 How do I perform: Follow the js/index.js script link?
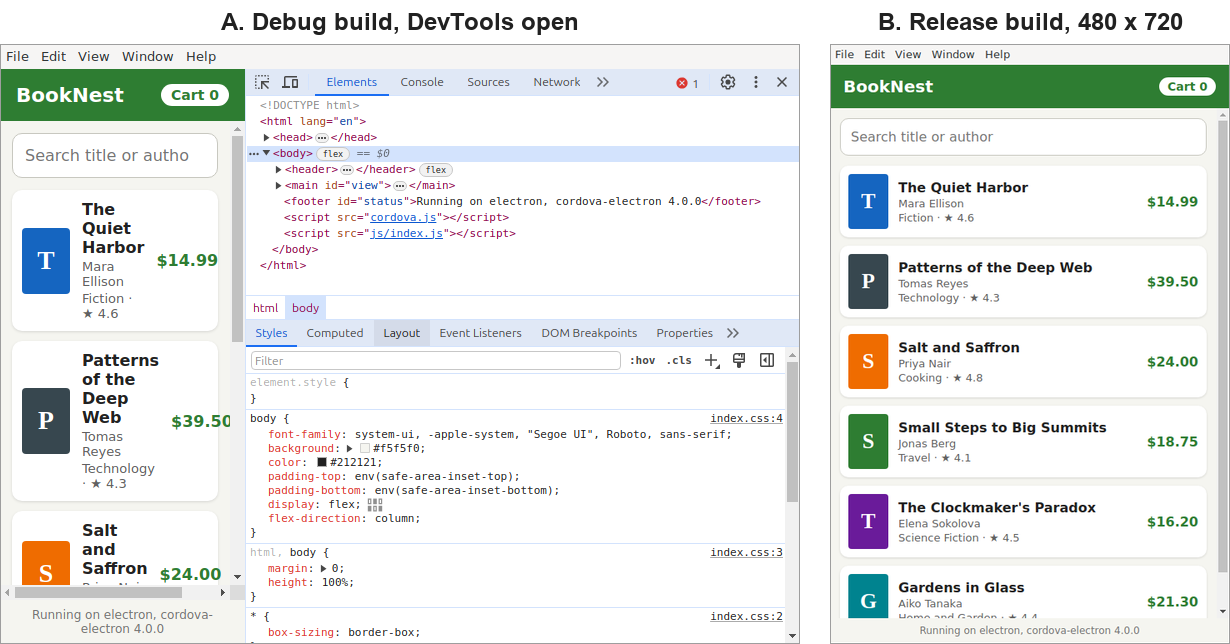tap(406, 233)
